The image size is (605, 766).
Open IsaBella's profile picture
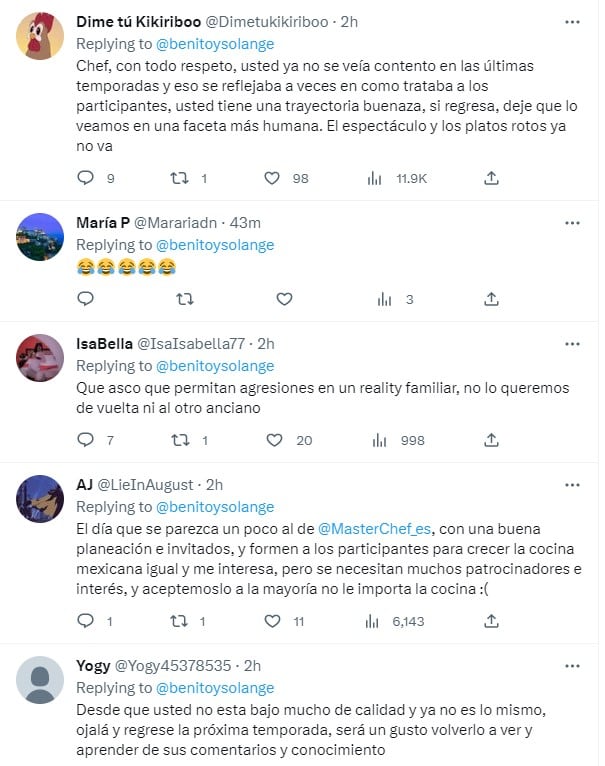(x=41, y=358)
